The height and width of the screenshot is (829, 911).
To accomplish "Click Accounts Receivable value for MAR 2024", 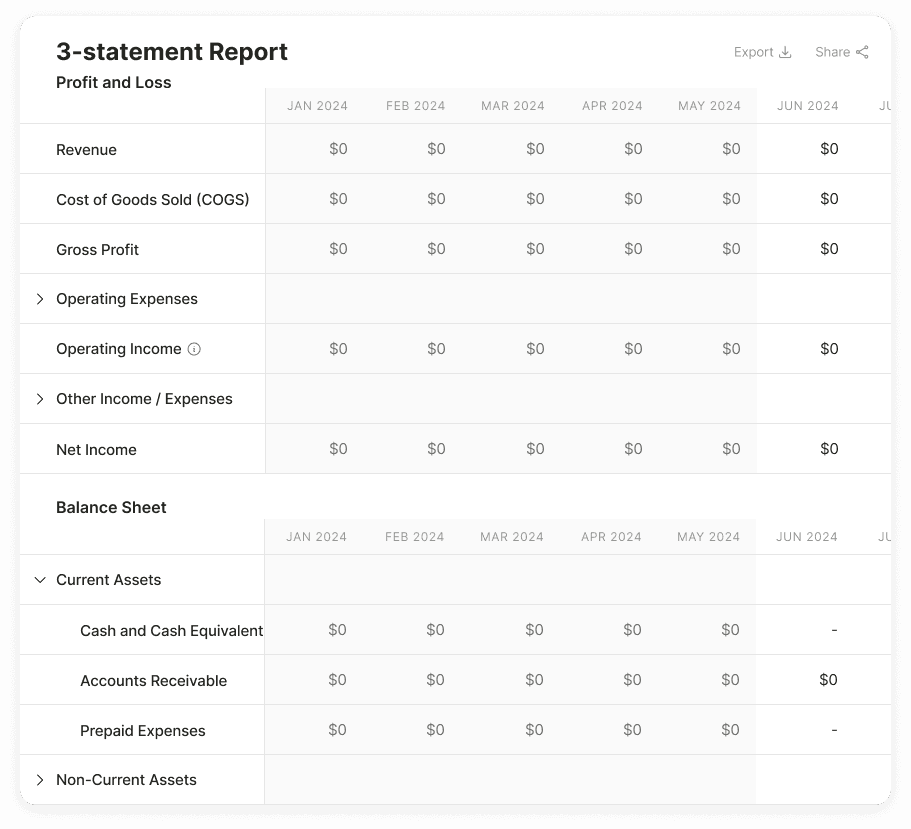I will pyautogui.click(x=534, y=680).
